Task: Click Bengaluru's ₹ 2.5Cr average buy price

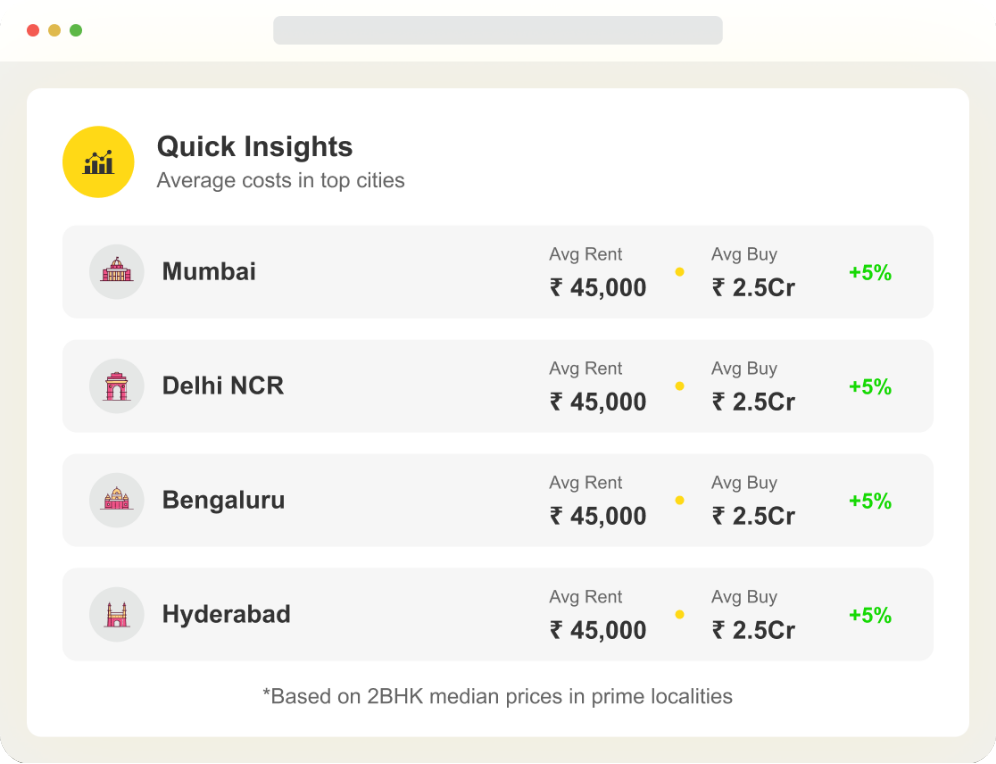Action: pos(753,516)
